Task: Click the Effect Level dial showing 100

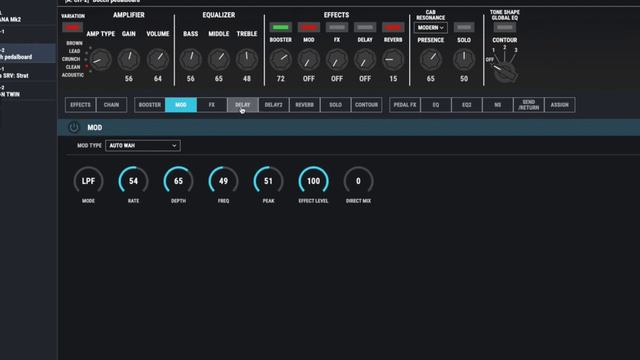Action: 313,181
